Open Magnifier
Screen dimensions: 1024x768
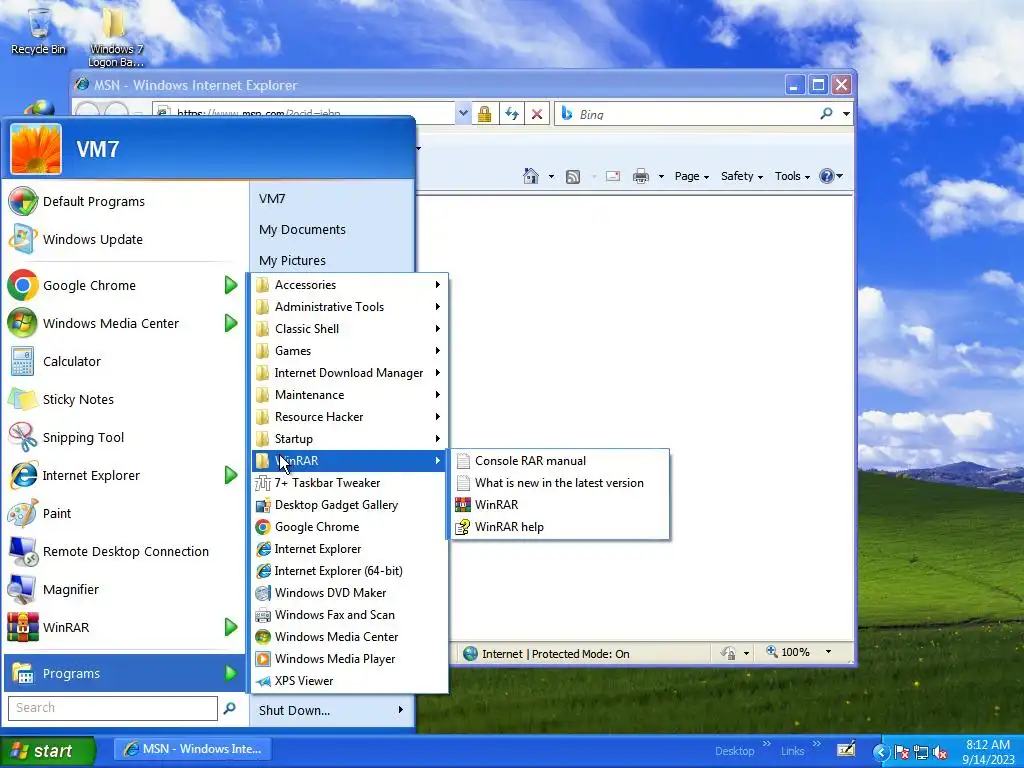[x=124, y=590]
